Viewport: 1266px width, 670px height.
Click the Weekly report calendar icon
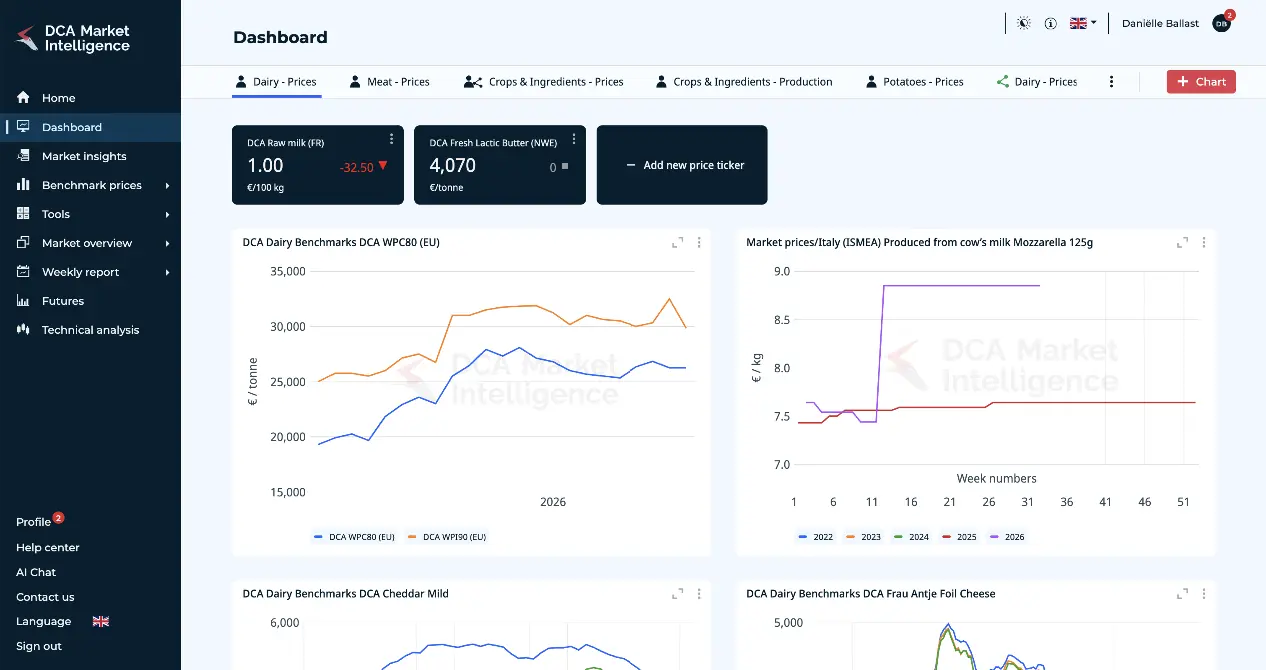[x=23, y=272]
